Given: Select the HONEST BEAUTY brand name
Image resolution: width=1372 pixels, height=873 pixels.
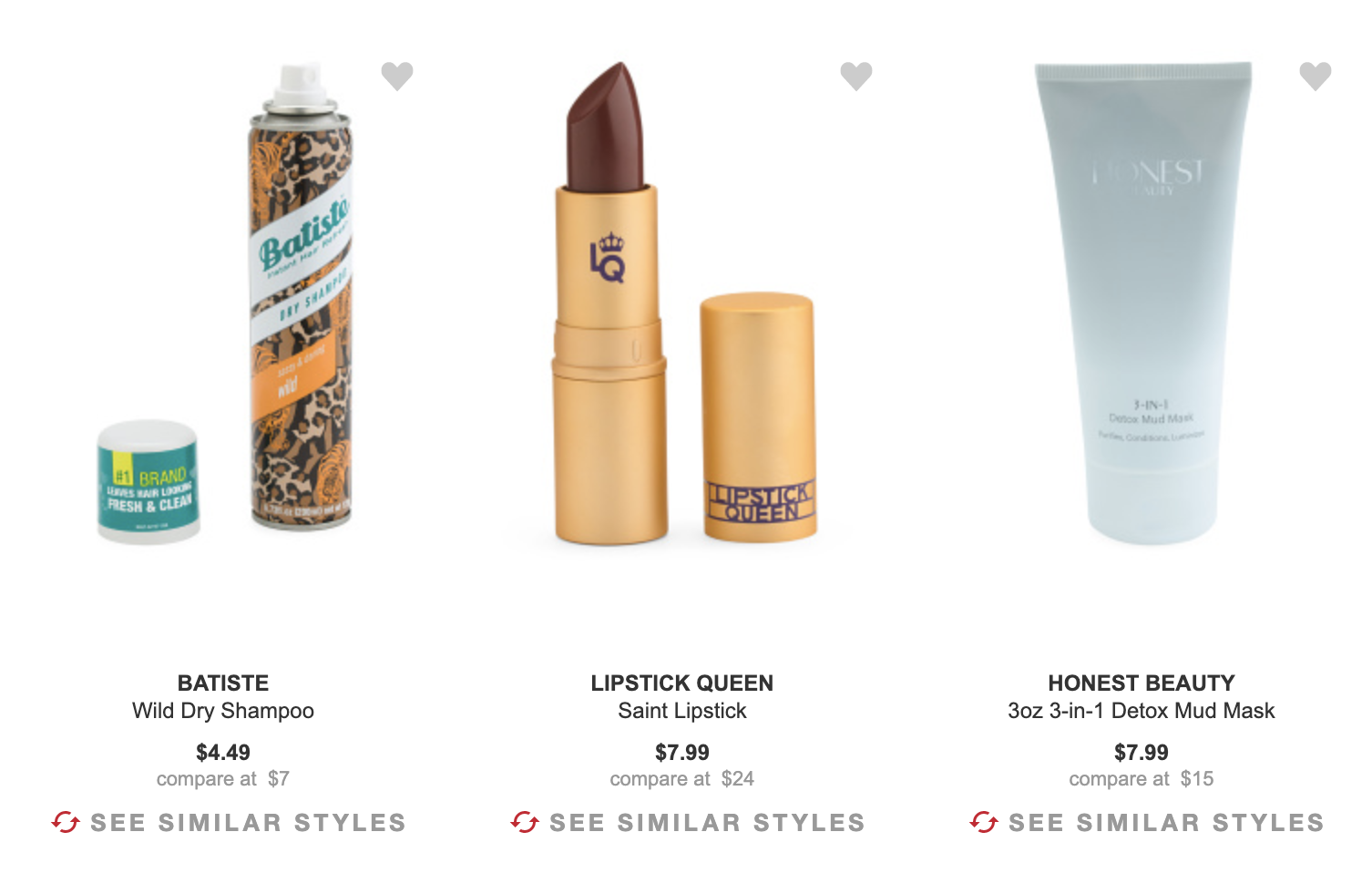Looking at the screenshot, I should click(1142, 683).
